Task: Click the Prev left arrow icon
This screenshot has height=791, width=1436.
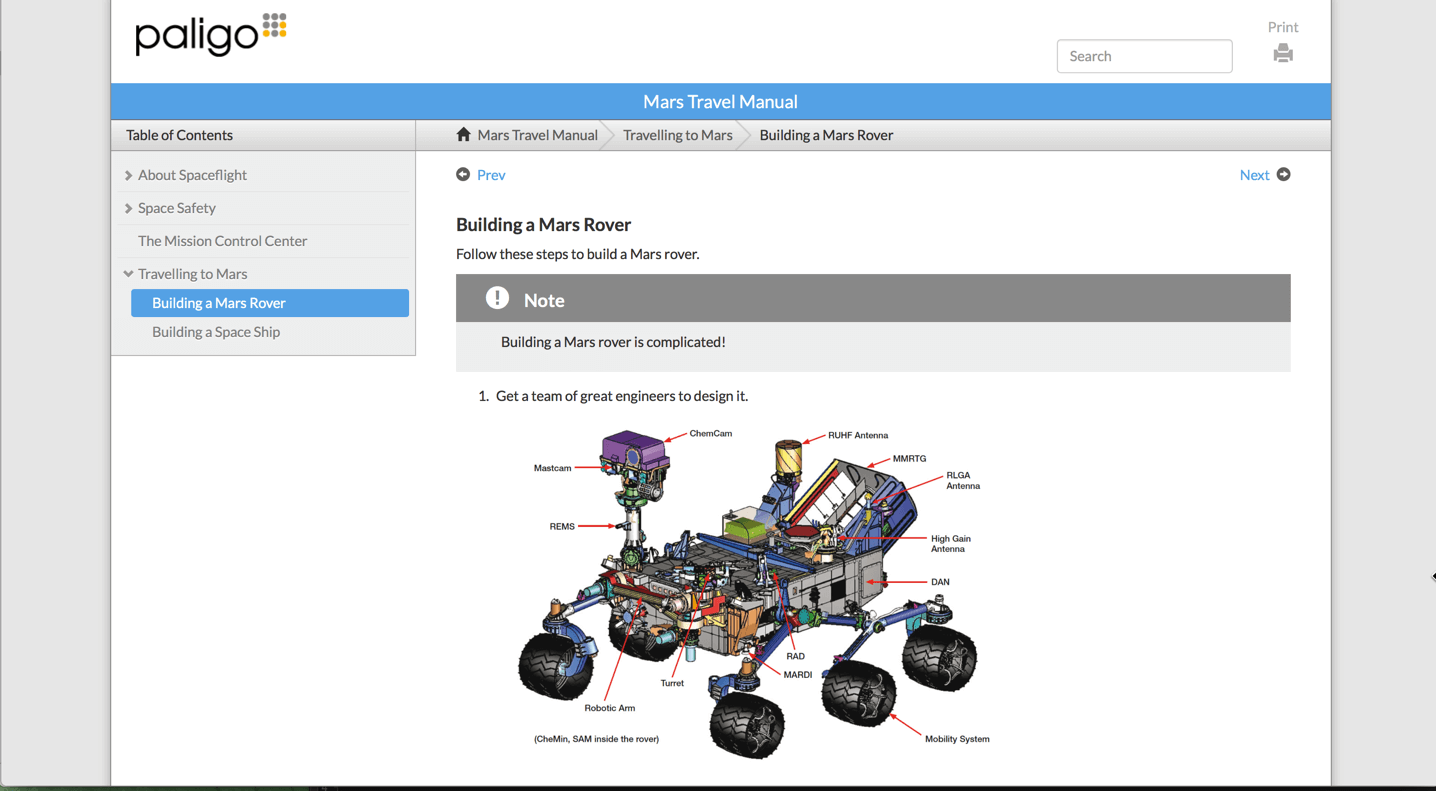Action: coord(463,174)
